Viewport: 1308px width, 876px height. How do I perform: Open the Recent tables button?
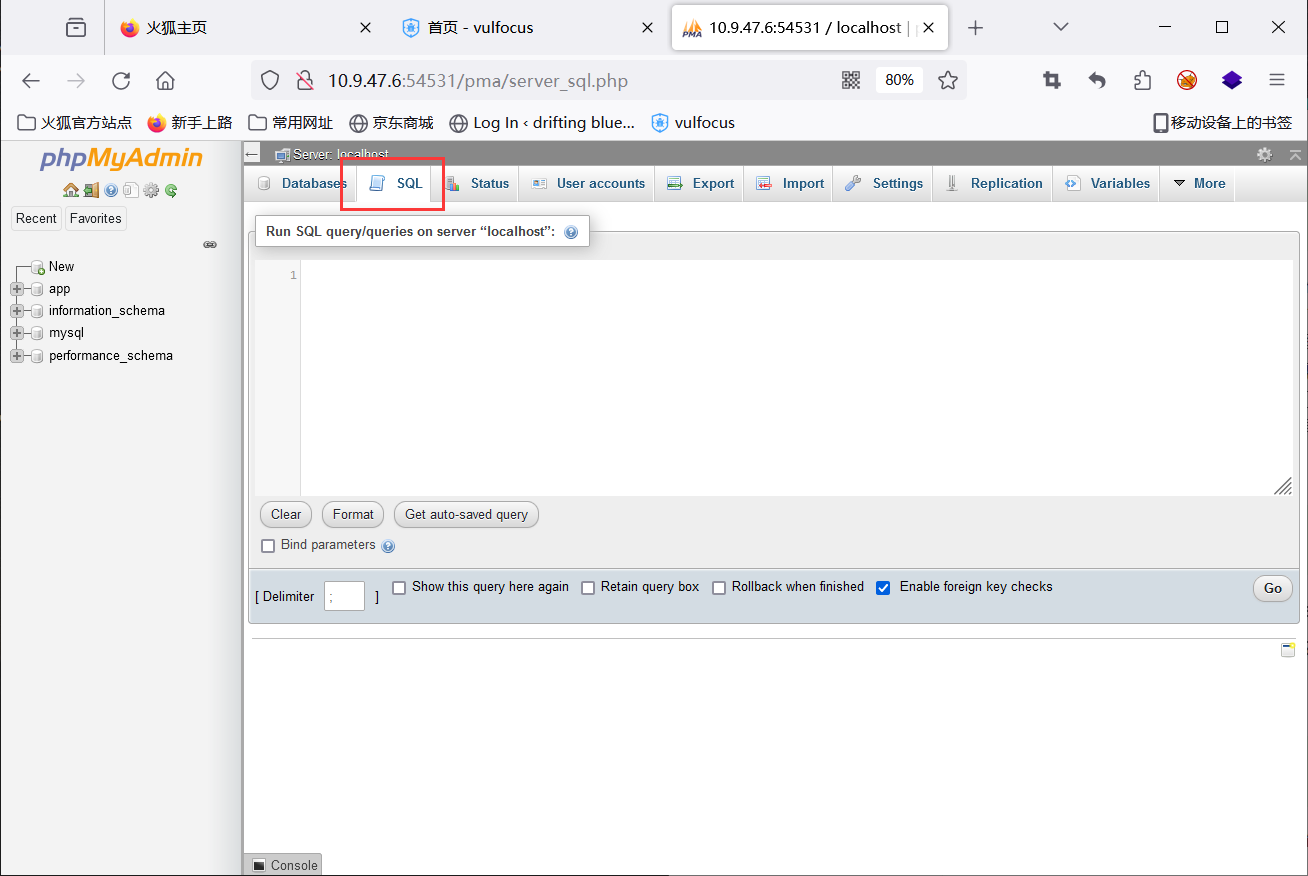(36, 219)
